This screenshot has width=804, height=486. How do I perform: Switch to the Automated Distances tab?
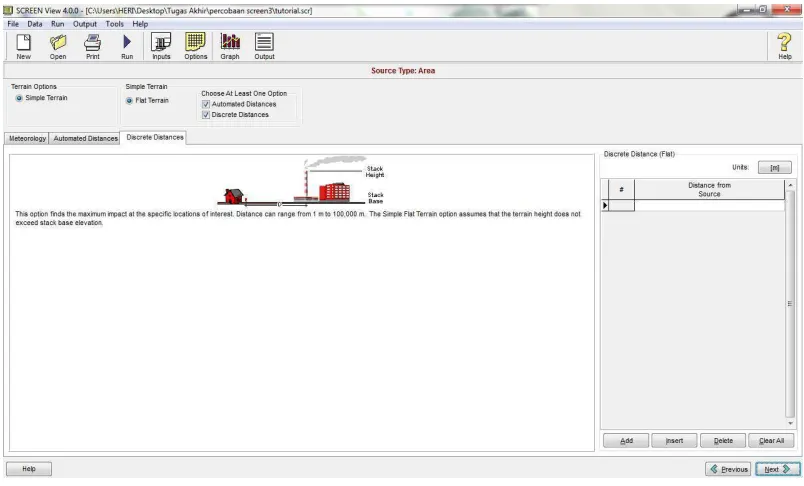click(x=86, y=138)
